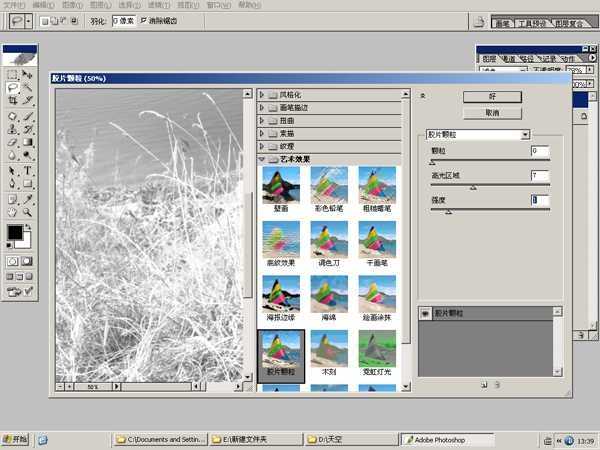Screen dimensions: 600x450
Task: Toggle eye visibility of 胶片颗粒 effect layer
Action: (x=424, y=313)
